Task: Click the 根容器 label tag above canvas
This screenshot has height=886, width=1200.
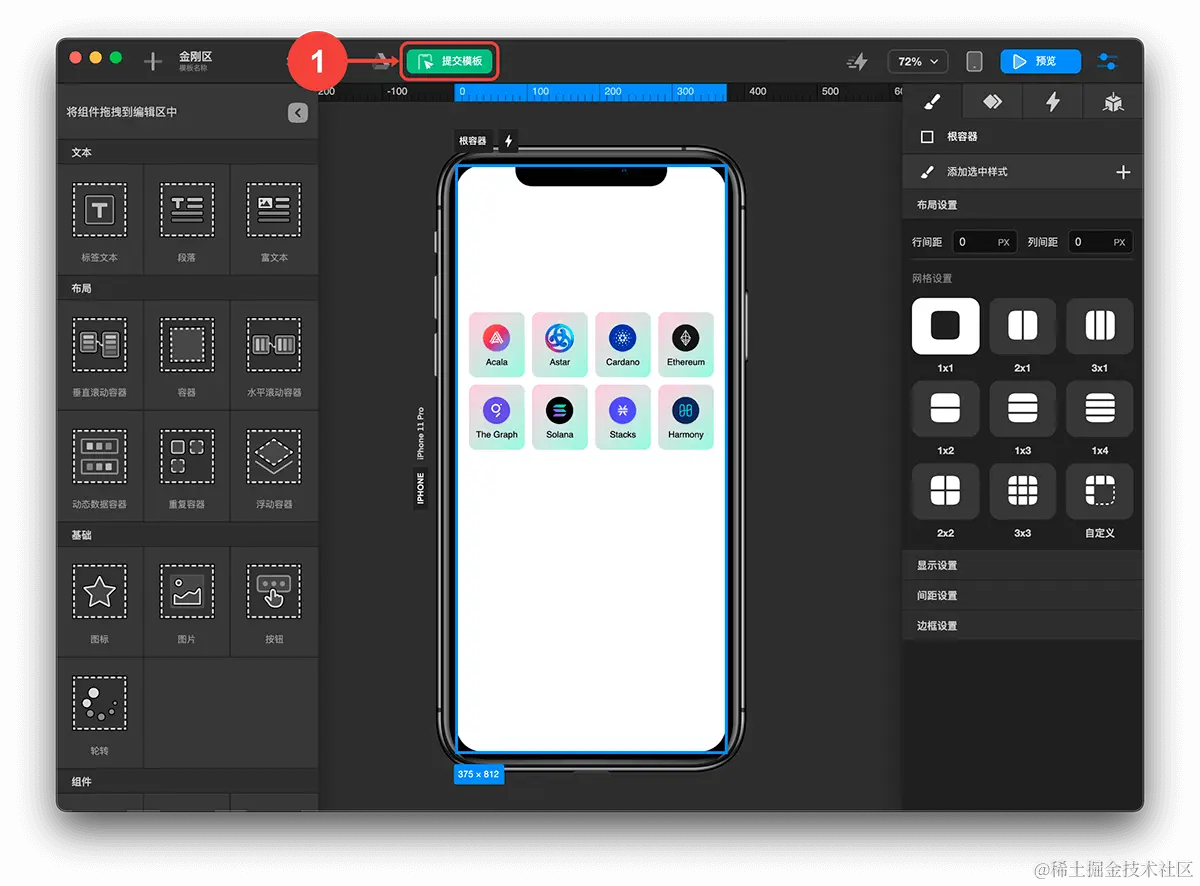Action: 473,141
